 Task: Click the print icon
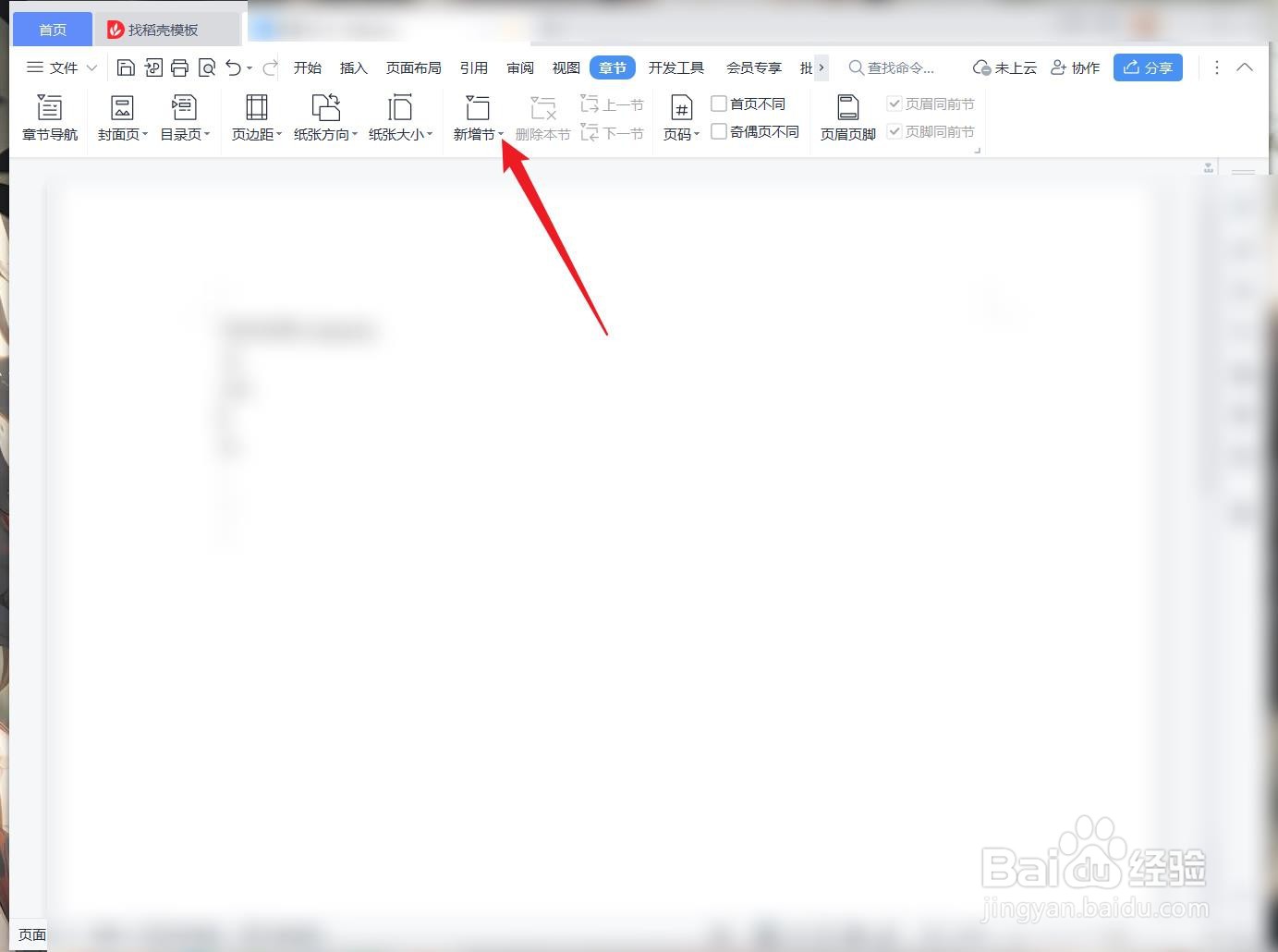point(180,67)
